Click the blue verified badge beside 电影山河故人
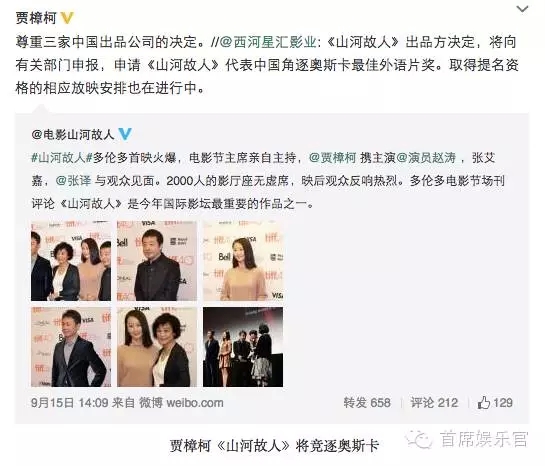The width and height of the screenshot is (545, 466). (125, 134)
